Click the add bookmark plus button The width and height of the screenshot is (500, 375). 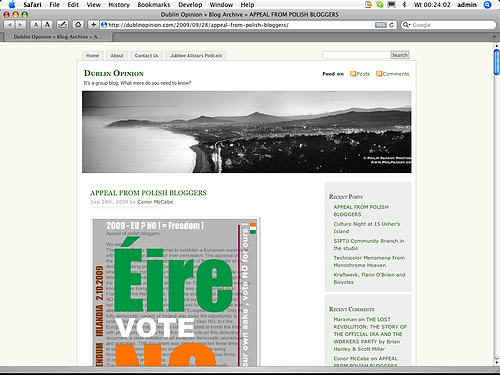[93, 25]
